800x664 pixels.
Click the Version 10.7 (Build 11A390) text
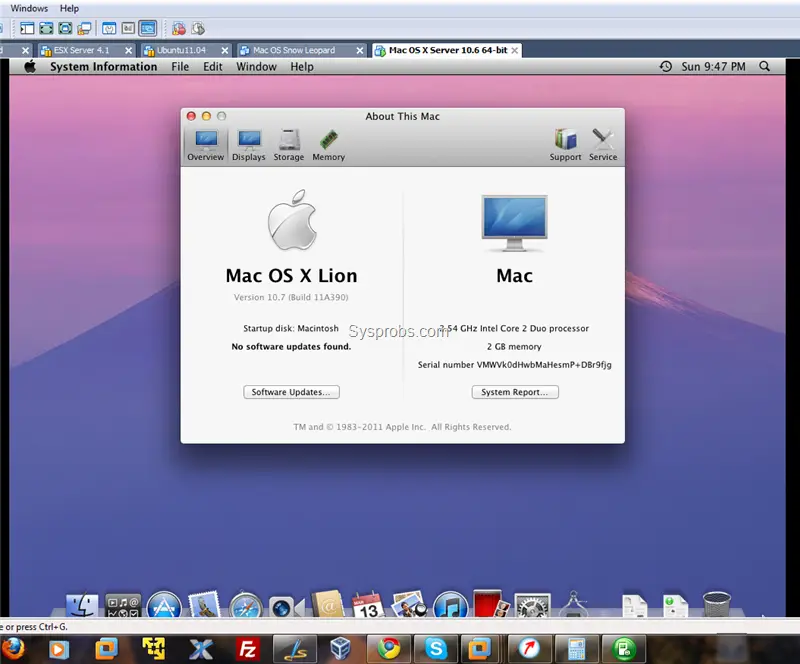point(291,297)
